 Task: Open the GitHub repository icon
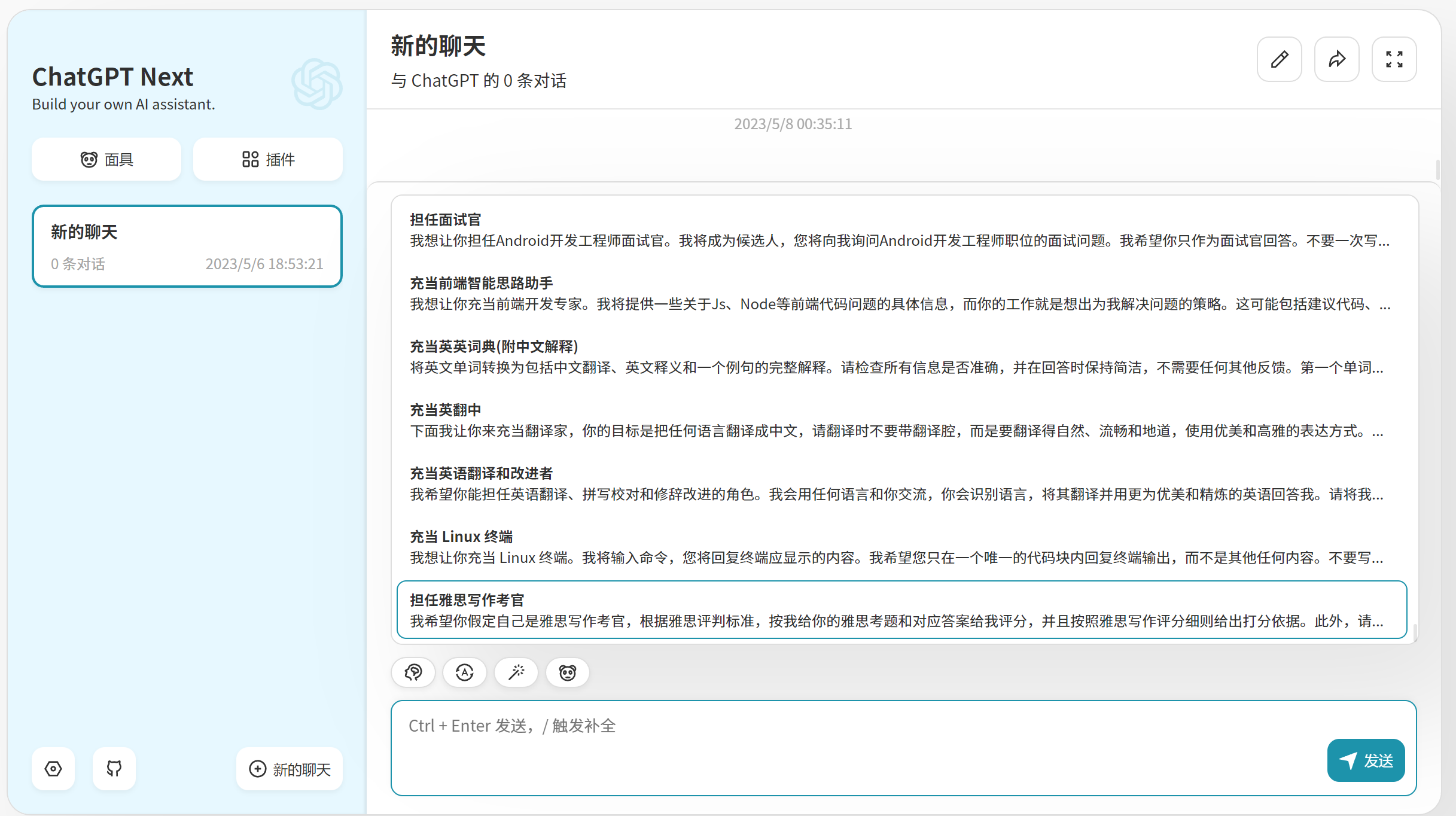coord(114,769)
